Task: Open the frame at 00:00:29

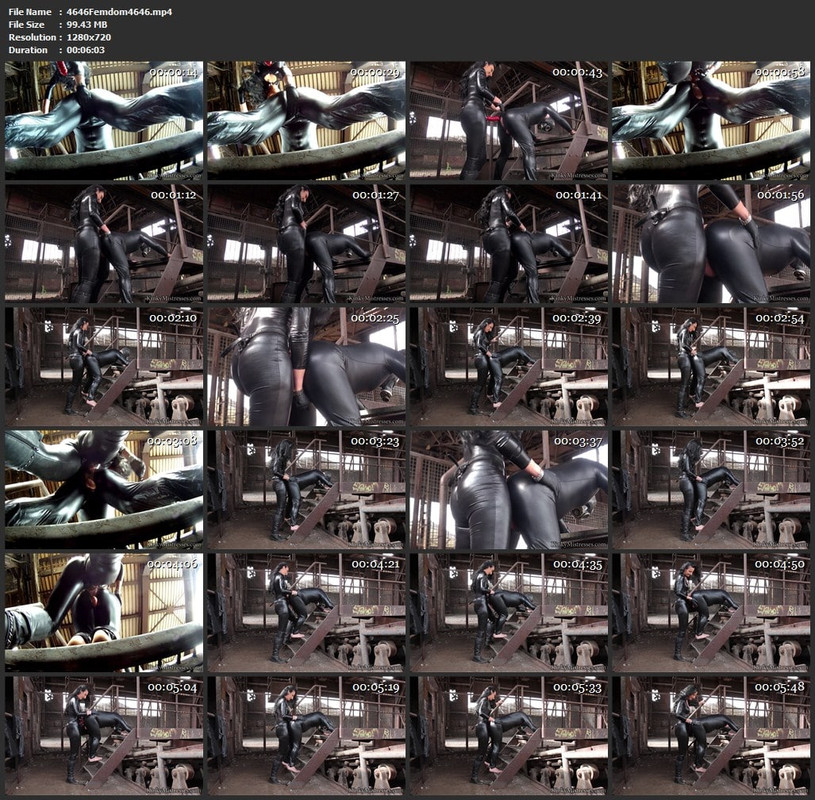Action: [x=306, y=121]
